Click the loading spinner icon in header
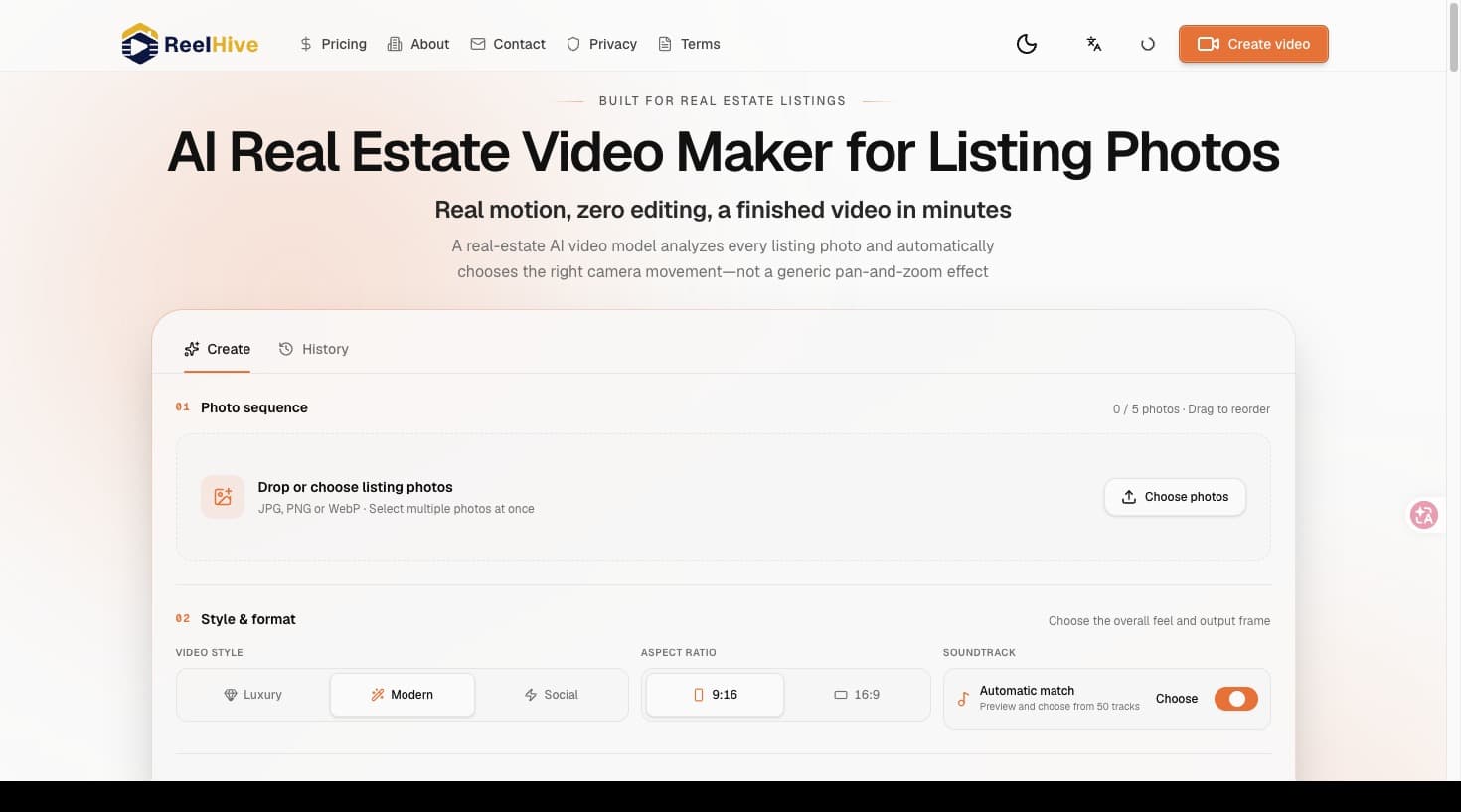 (1148, 44)
